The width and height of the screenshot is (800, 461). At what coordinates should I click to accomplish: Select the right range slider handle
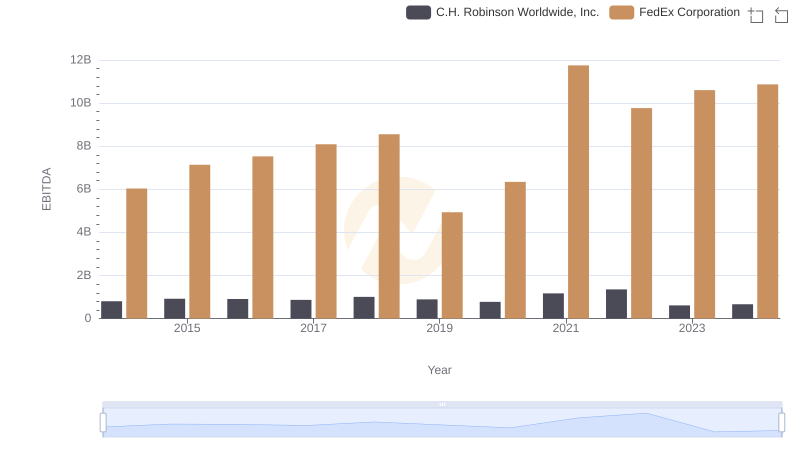782,423
